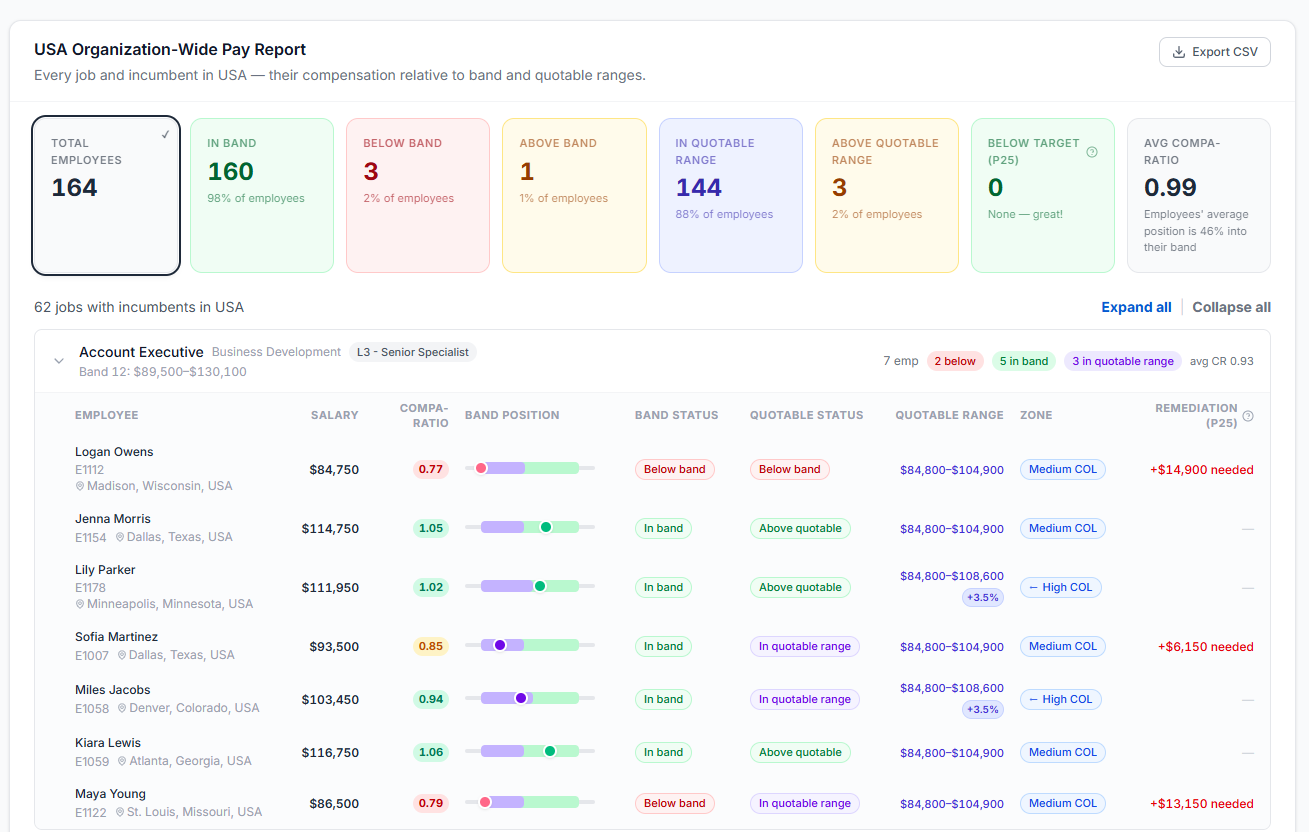1309x832 pixels.
Task: Click location pin icon for Jenna Morris
Action: coord(120,538)
